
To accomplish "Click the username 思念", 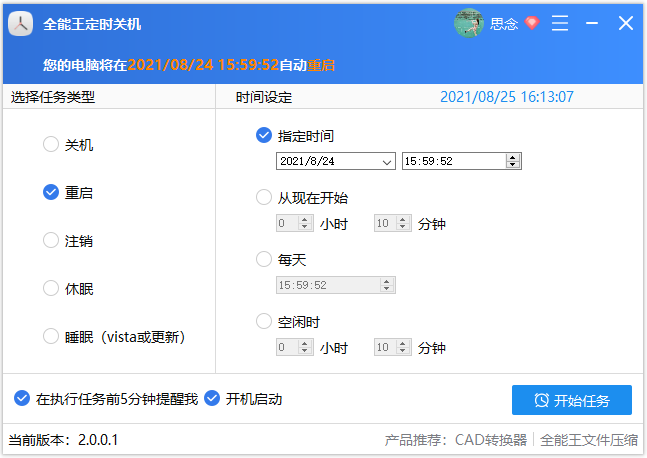I will point(504,24).
